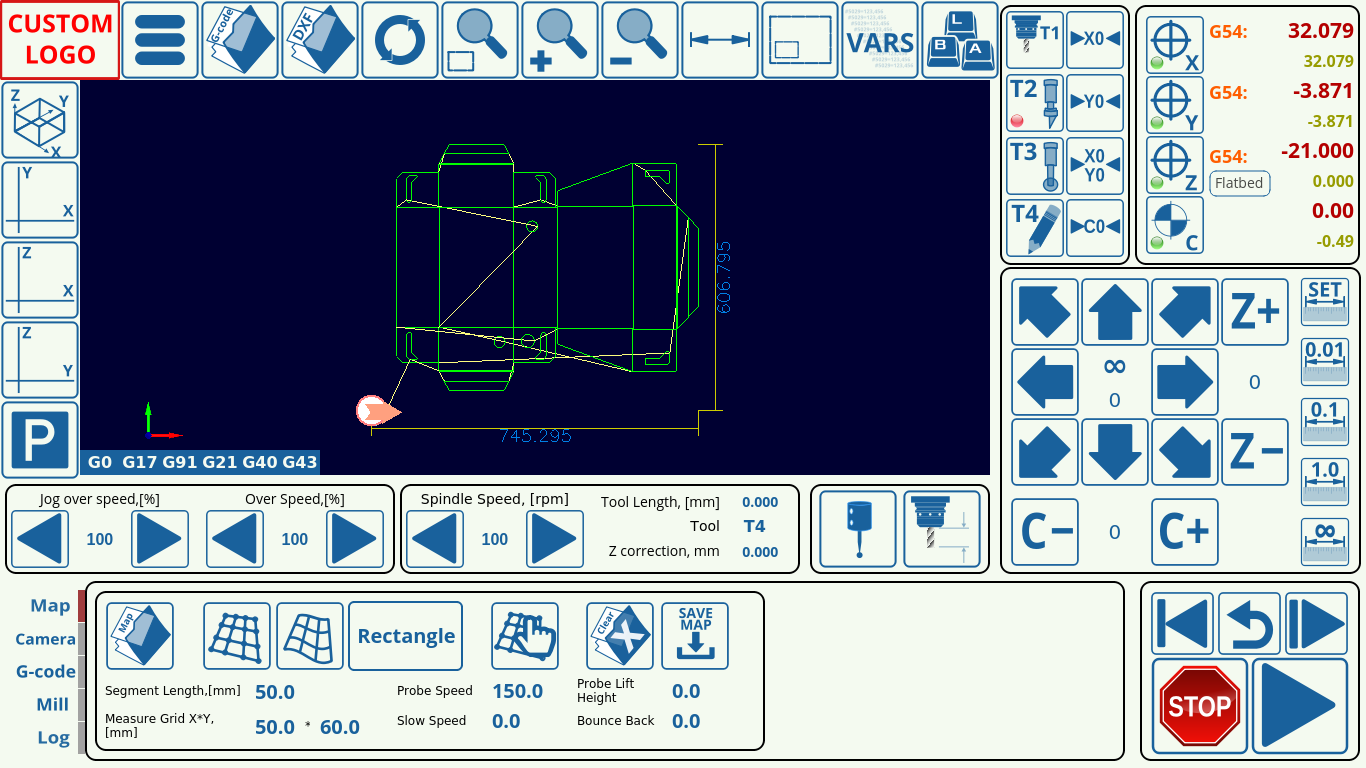Click the Rectangle button
The width and height of the screenshot is (1366, 768).
[406, 636]
